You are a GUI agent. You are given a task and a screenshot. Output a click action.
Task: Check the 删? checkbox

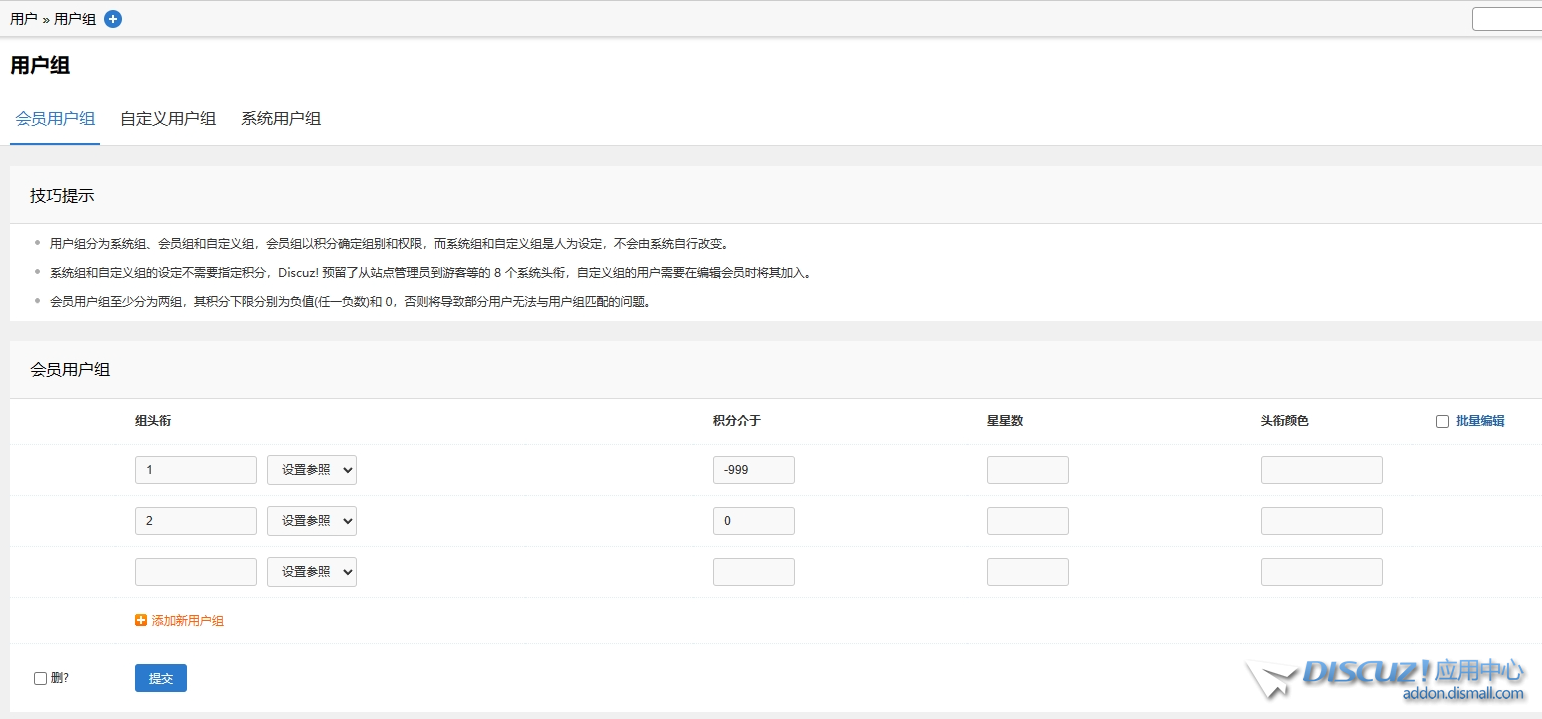coord(41,678)
